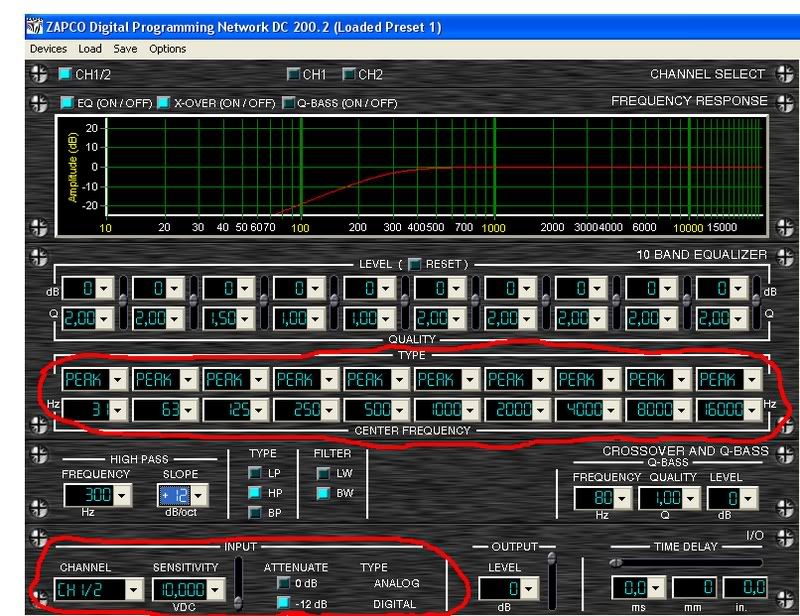This screenshot has width=800, height=616.
Task: Select the BW filter option
Action: click(x=323, y=493)
